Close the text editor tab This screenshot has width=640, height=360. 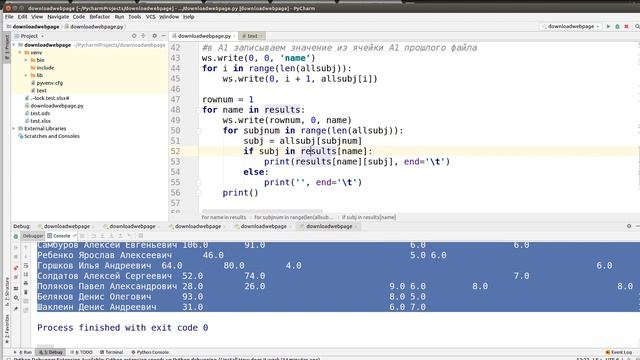tap(261, 36)
